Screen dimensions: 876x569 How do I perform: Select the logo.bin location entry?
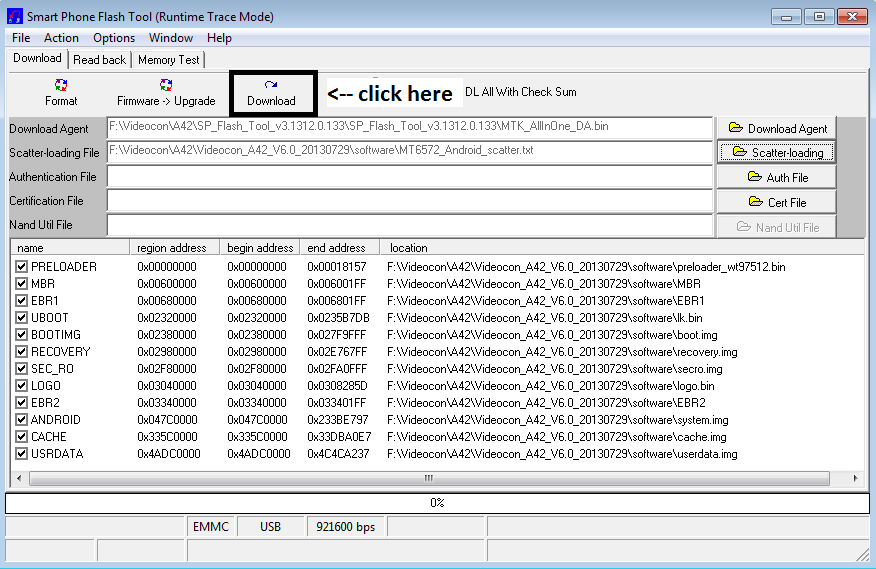pos(550,386)
